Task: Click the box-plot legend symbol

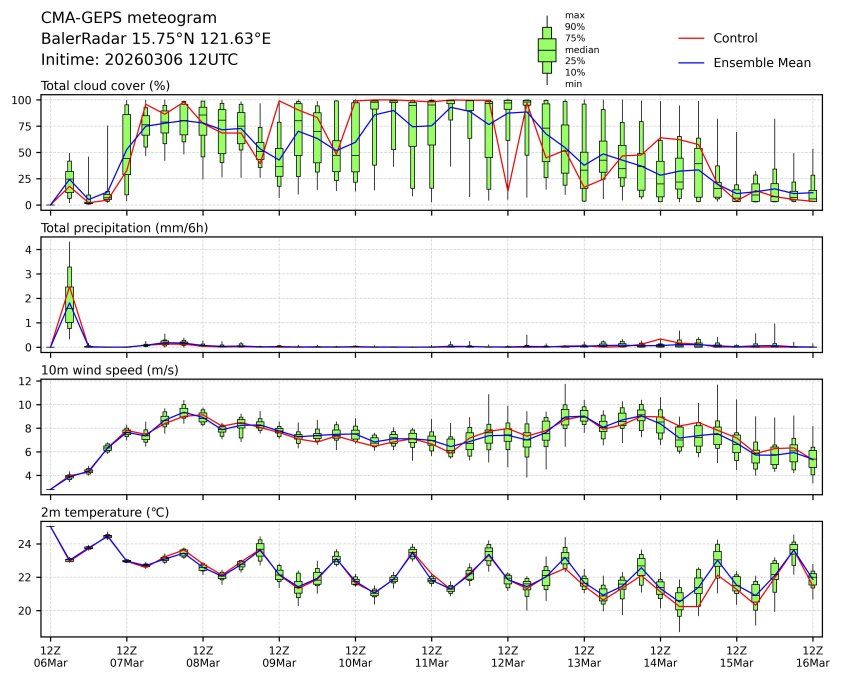Action: coord(546,49)
